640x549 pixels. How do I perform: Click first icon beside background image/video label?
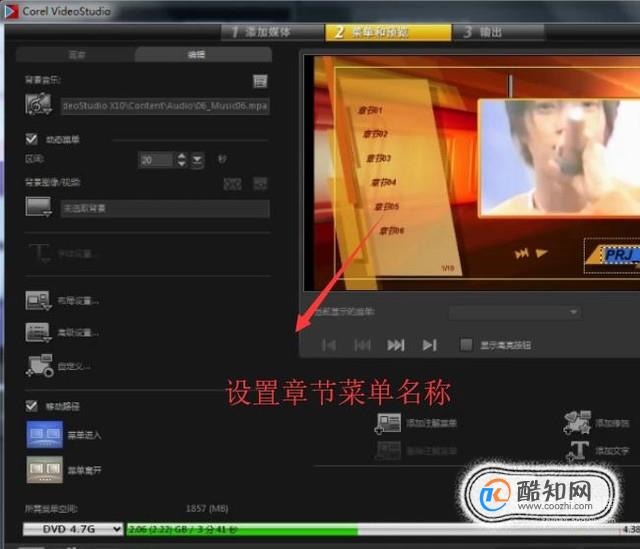pyautogui.click(x=233, y=183)
